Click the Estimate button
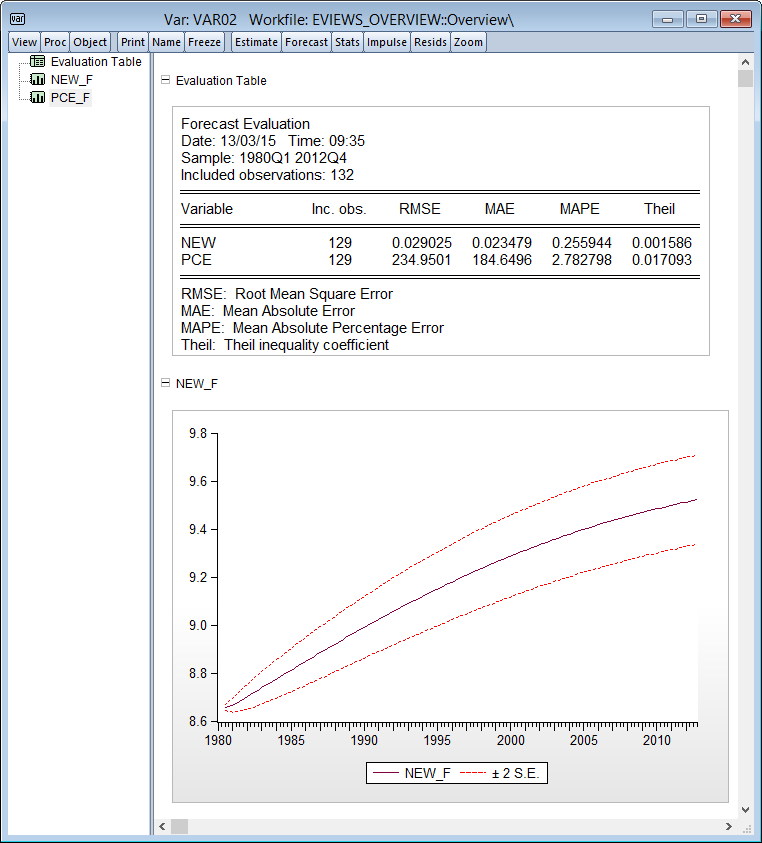Screen dimensions: 762x843 click(256, 42)
